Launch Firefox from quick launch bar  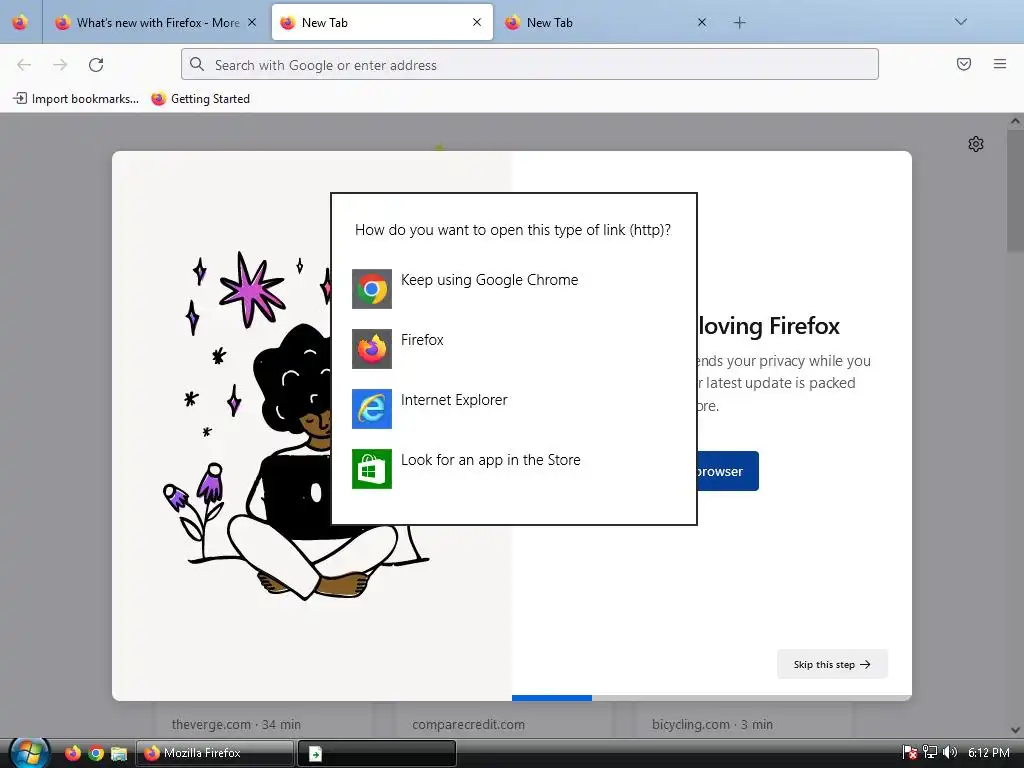click(72, 753)
